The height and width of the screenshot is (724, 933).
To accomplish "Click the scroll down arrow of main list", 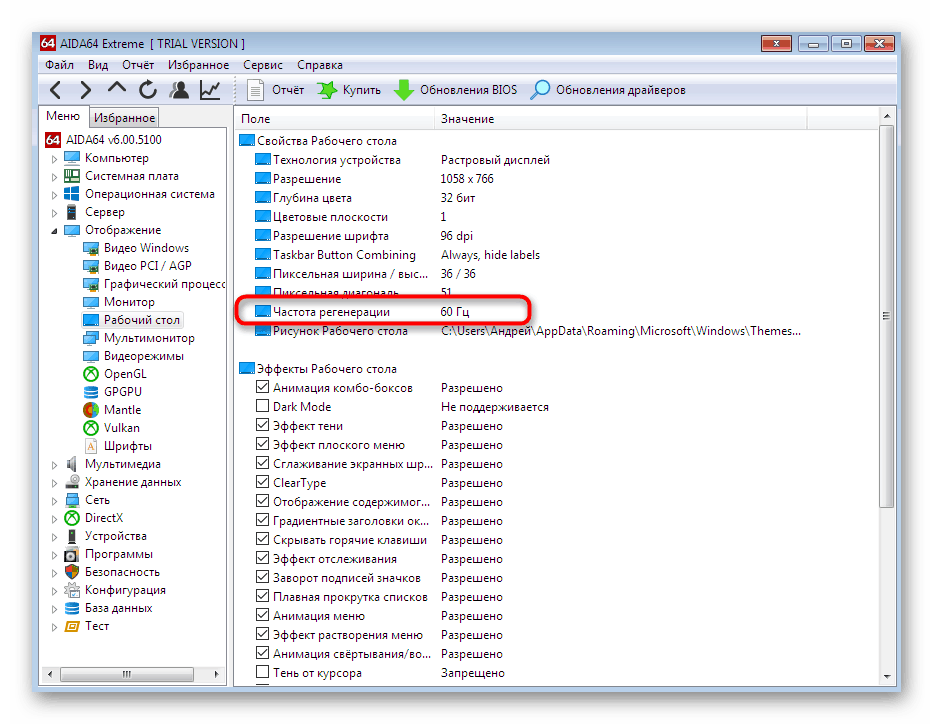I will [x=887, y=676].
